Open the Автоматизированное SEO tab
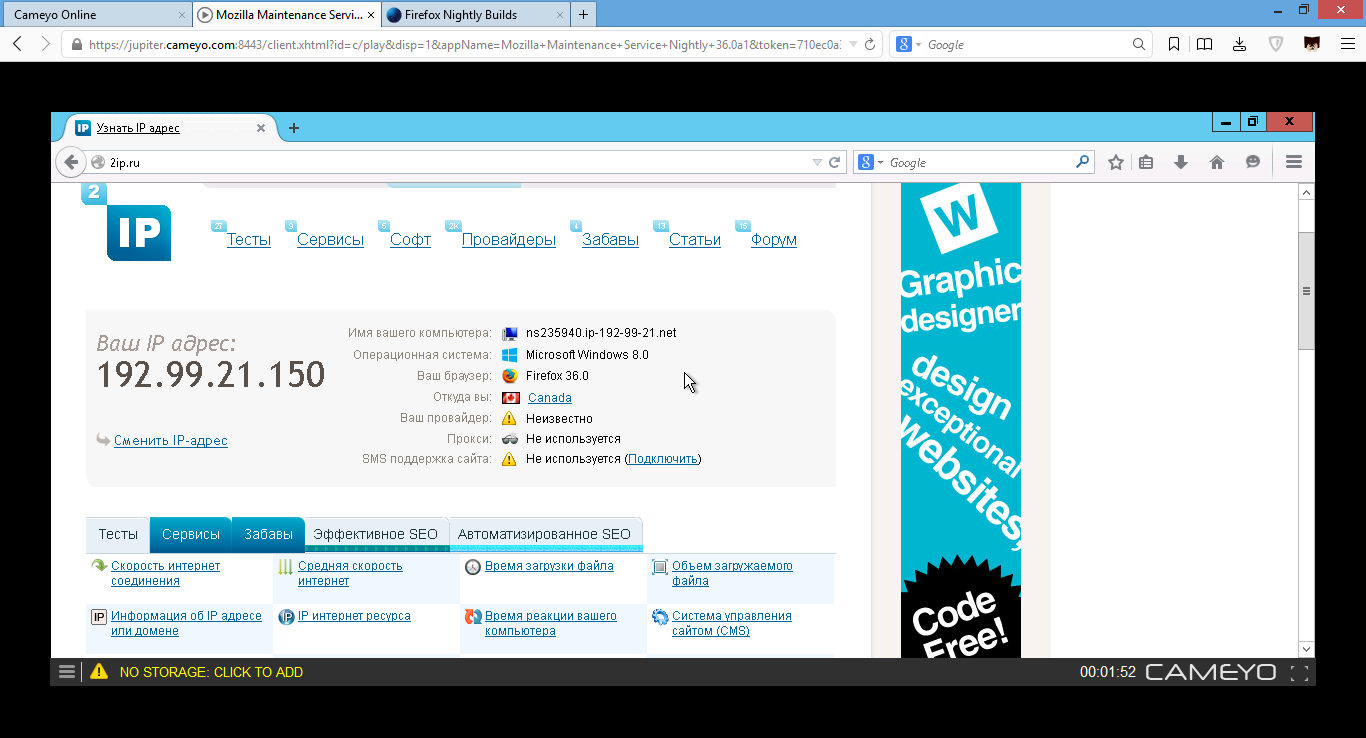Image resolution: width=1366 pixels, height=738 pixels. click(x=544, y=535)
